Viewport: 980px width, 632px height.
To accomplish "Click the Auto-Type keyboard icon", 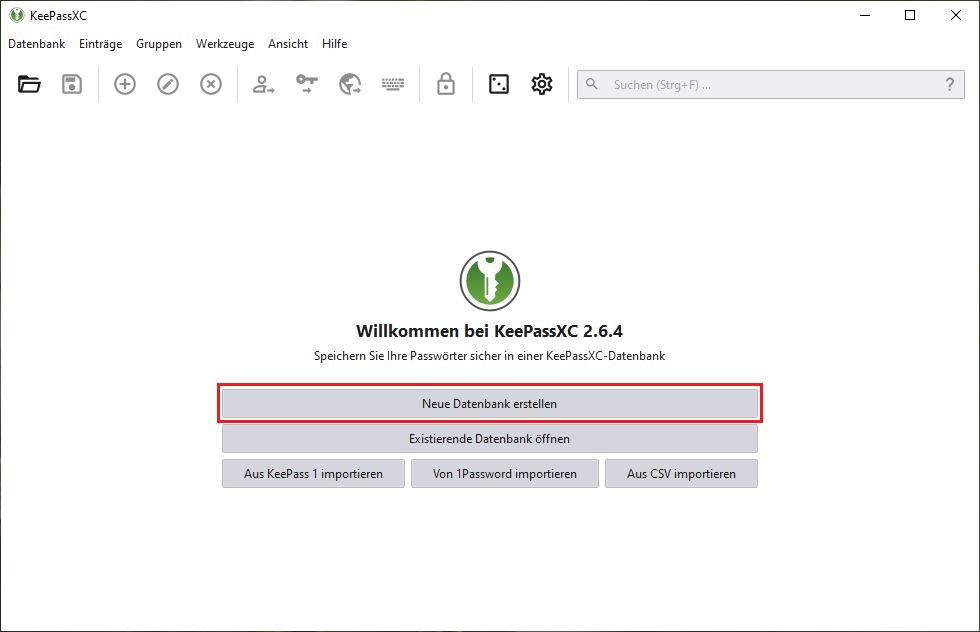I will click(392, 85).
